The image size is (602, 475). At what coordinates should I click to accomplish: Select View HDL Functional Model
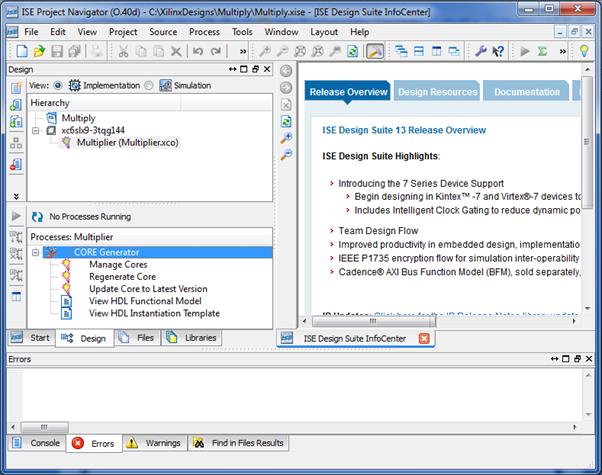(145, 301)
